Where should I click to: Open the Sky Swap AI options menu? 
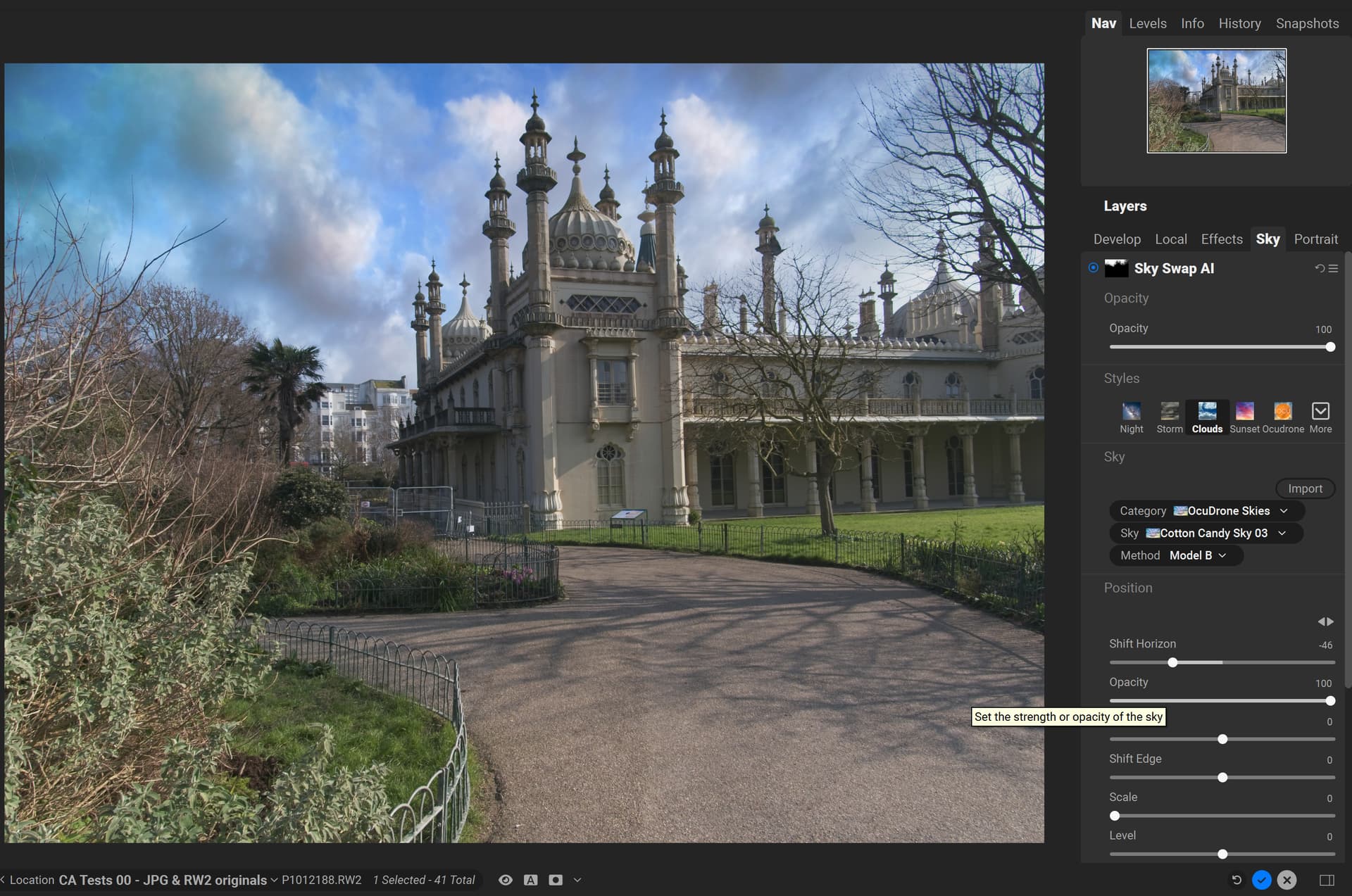1333,268
